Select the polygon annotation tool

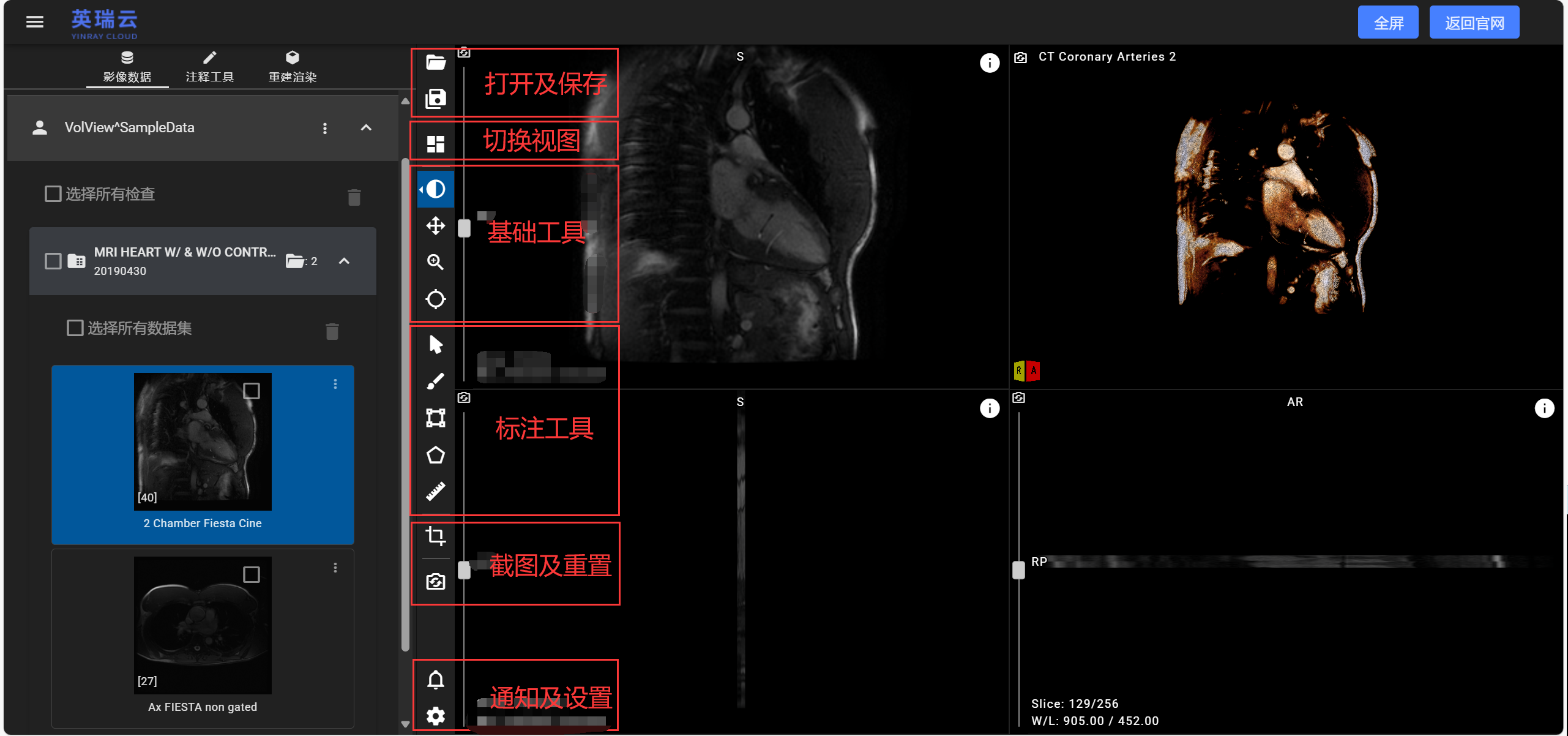(435, 454)
